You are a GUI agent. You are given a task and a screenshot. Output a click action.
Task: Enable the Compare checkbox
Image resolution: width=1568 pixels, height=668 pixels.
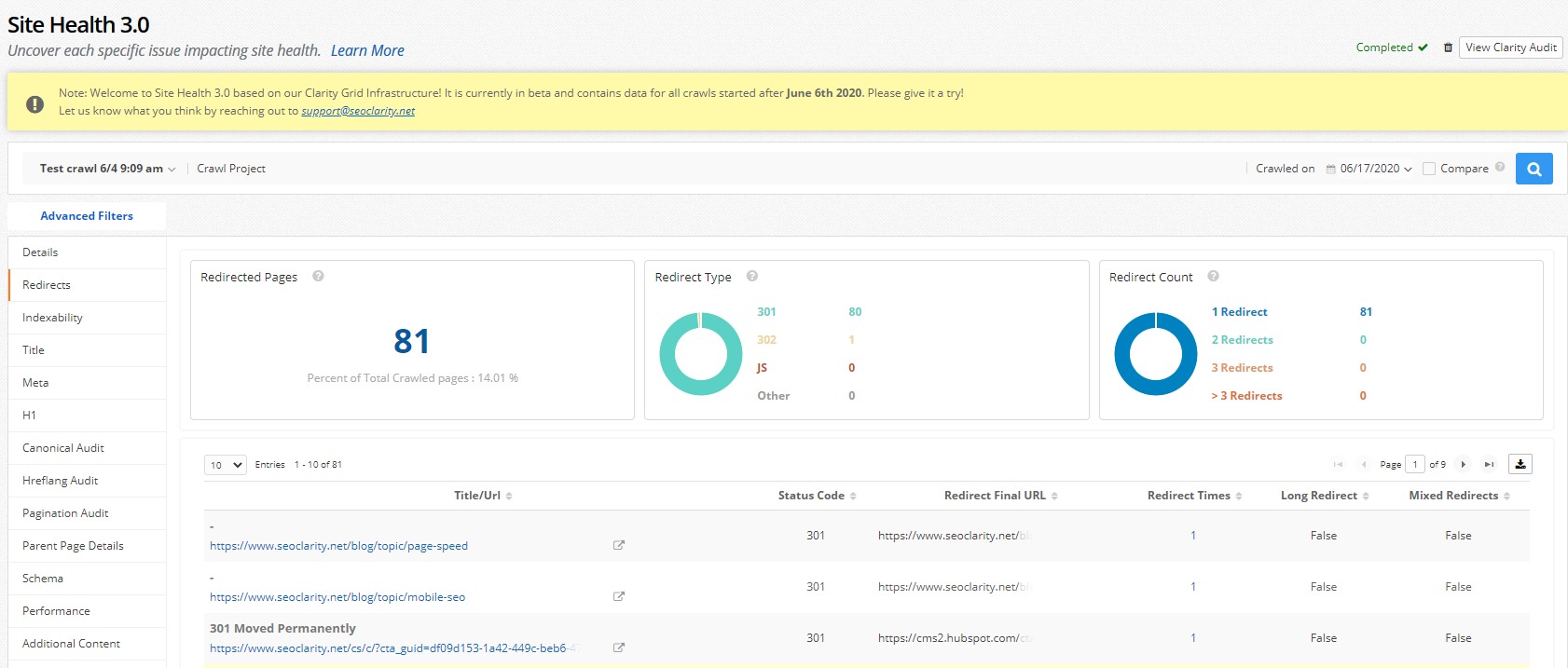tap(1428, 169)
